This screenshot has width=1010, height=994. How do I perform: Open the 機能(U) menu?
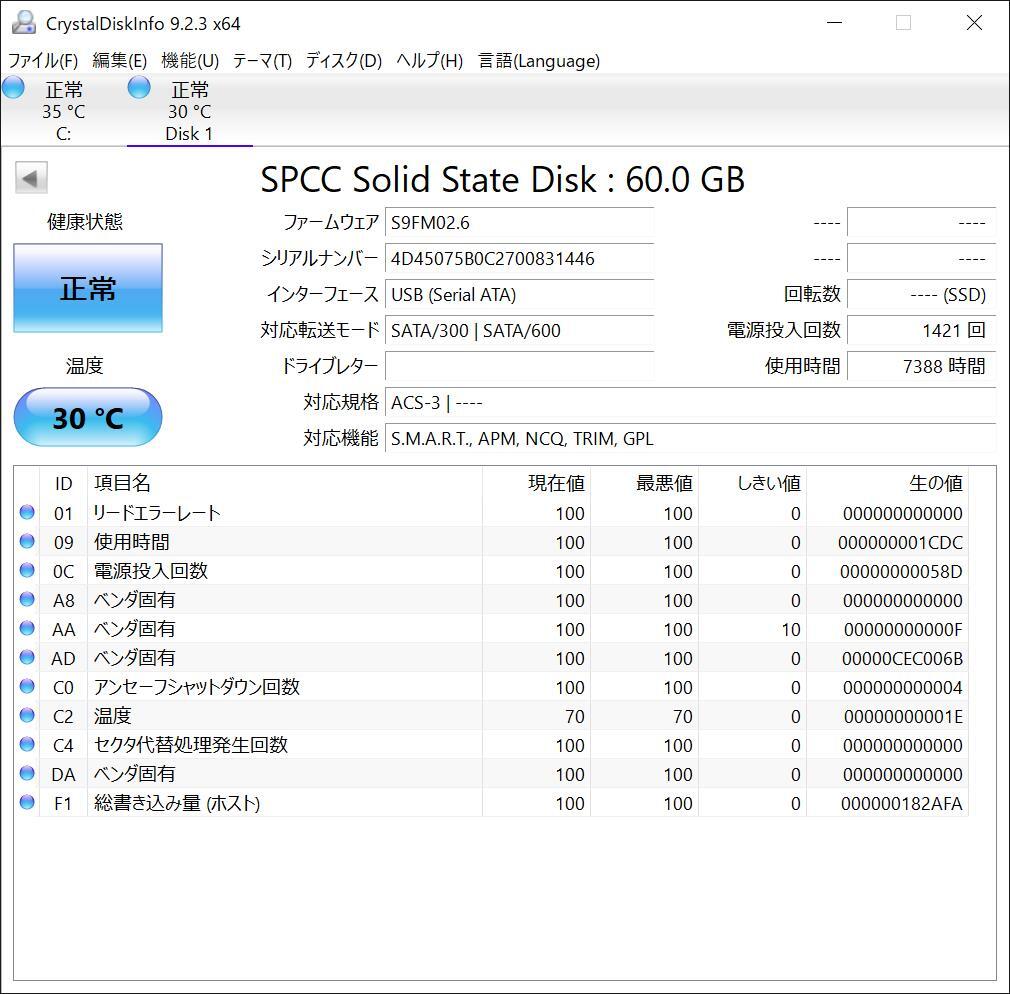pyautogui.click(x=190, y=61)
